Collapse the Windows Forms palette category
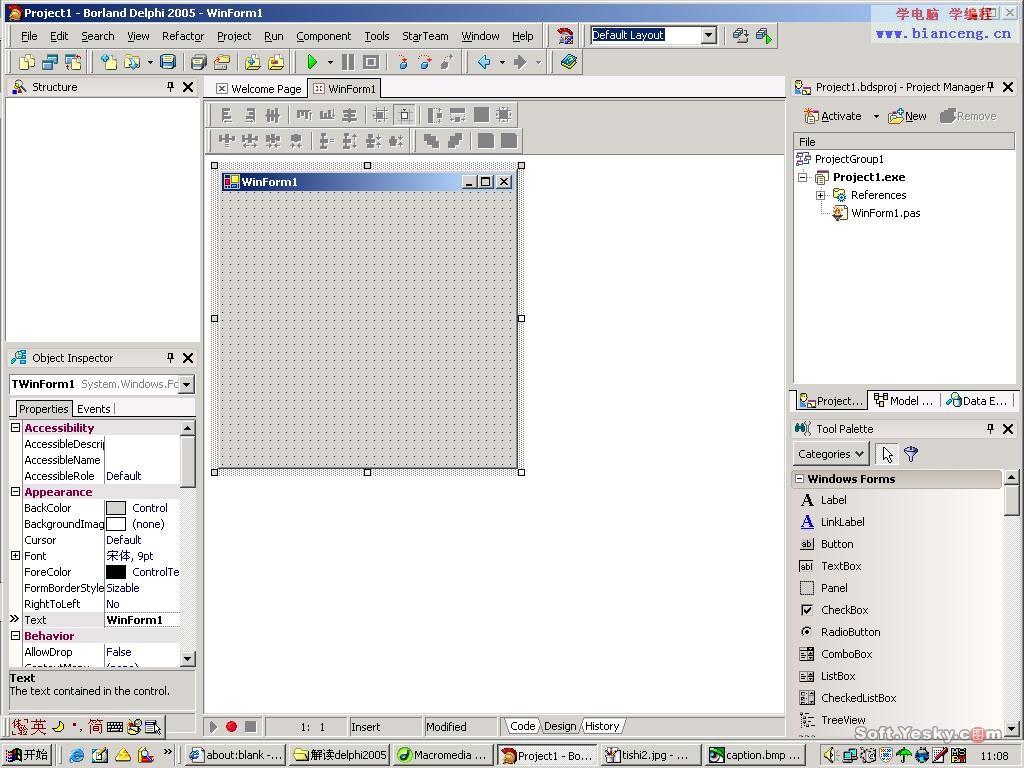The width and height of the screenshot is (1024, 768). pos(799,479)
